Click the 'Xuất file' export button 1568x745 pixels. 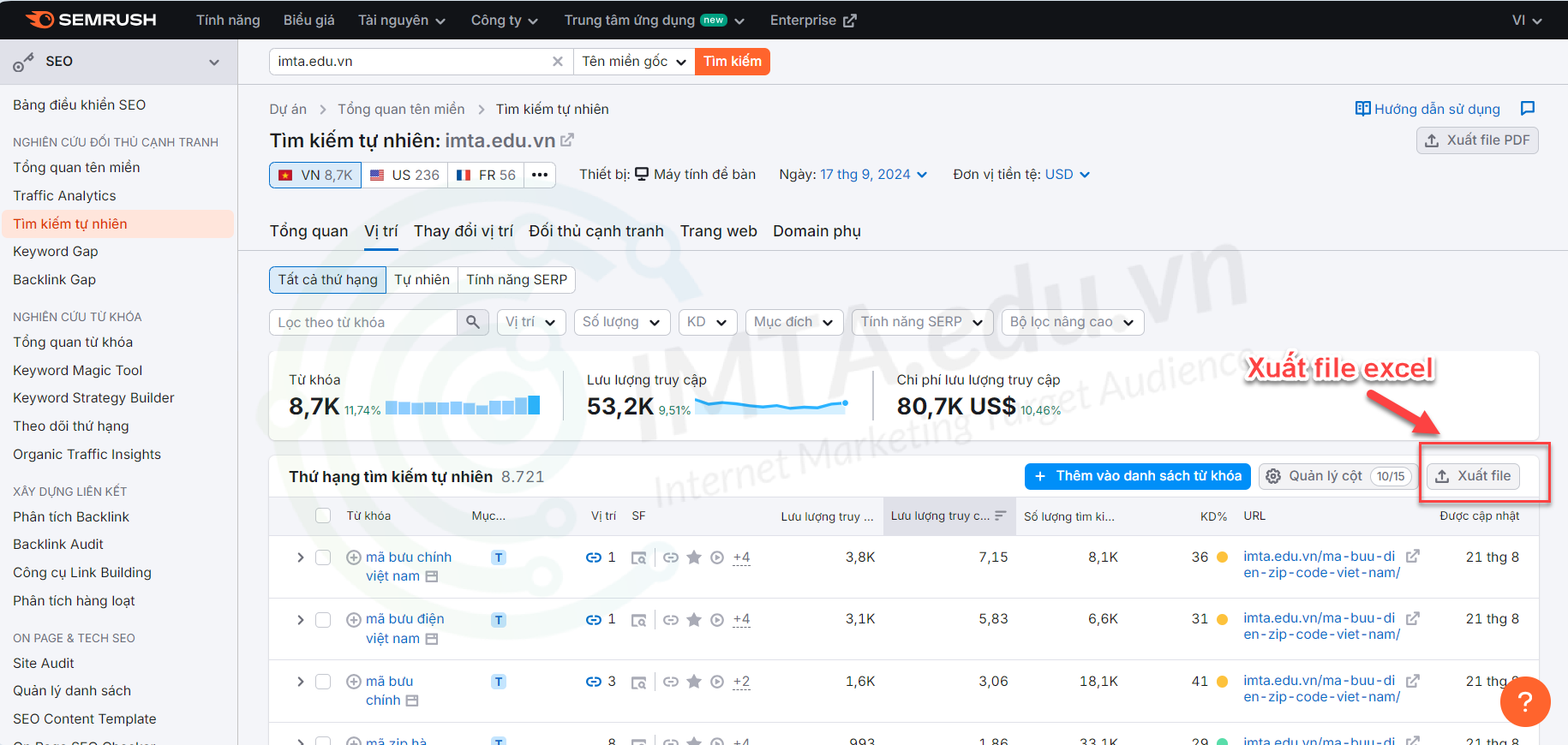tap(1473, 476)
